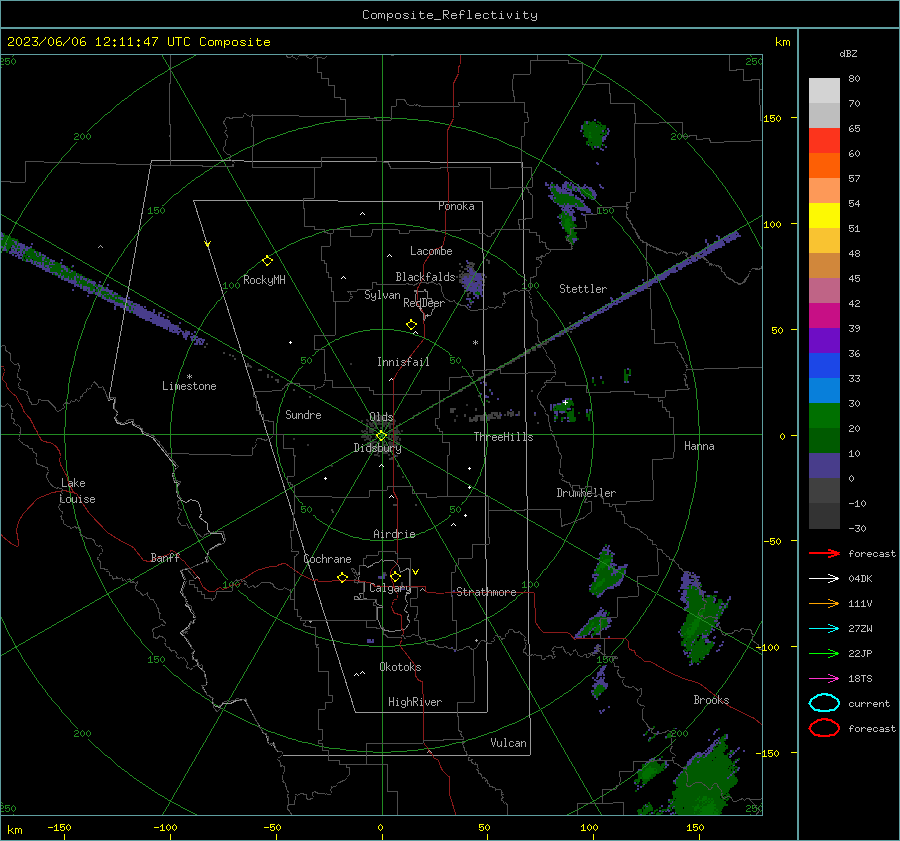Click the green 22JP arrow in legend
The height and width of the screenshot is (841, 900).
pos(824,653)
